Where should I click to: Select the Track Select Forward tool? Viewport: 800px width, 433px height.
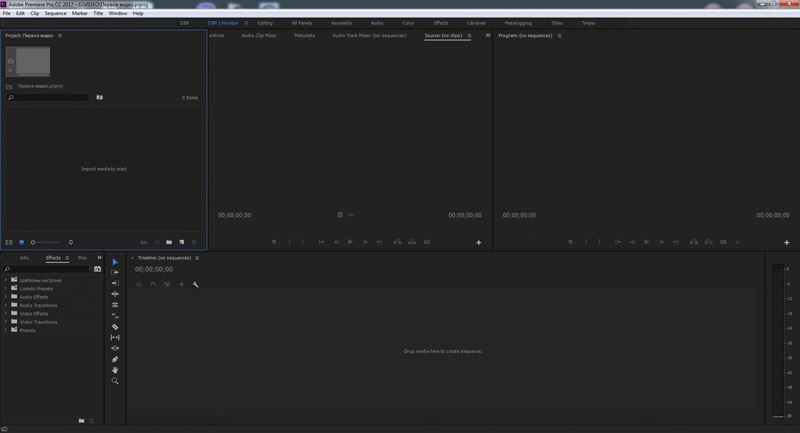(115, 272)
